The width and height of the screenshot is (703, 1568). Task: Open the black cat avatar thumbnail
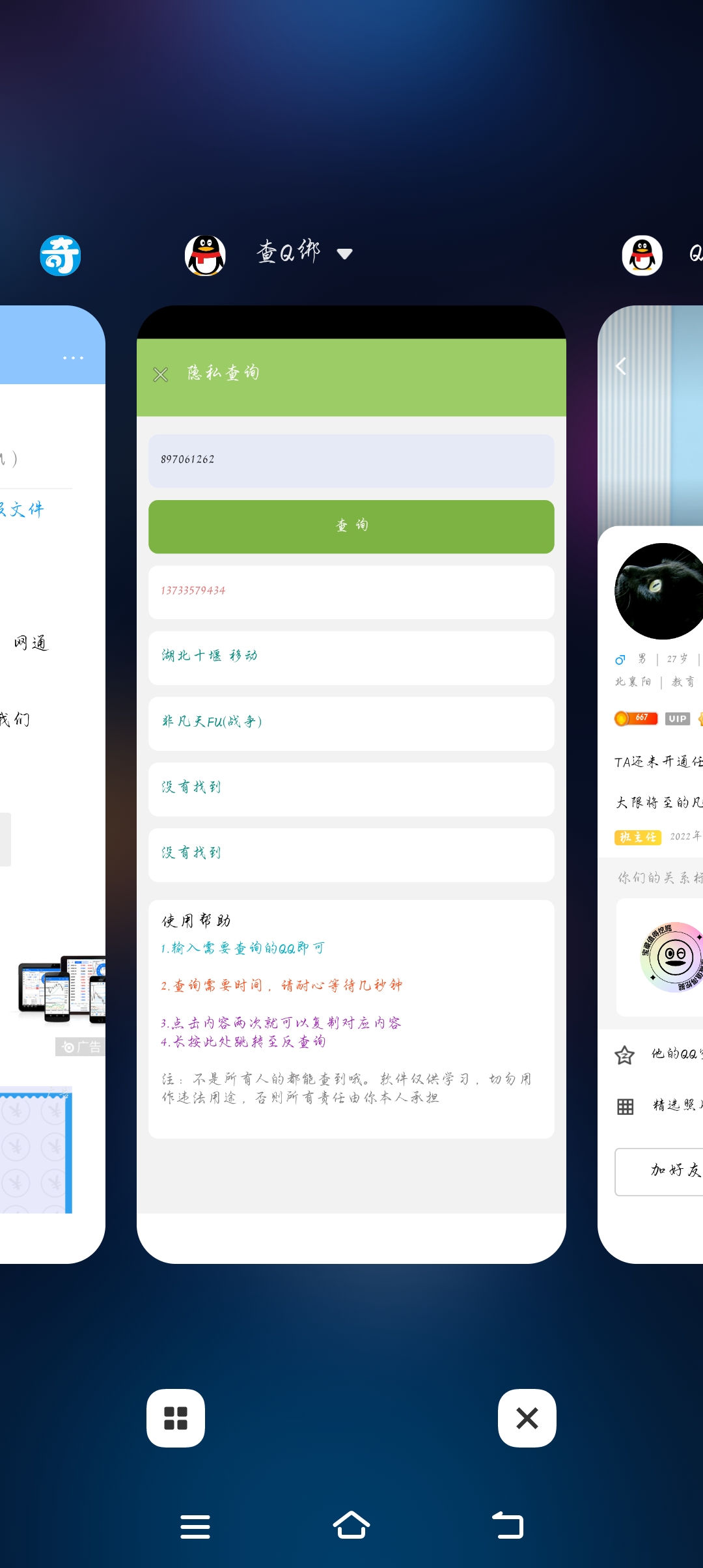[659, 591]
